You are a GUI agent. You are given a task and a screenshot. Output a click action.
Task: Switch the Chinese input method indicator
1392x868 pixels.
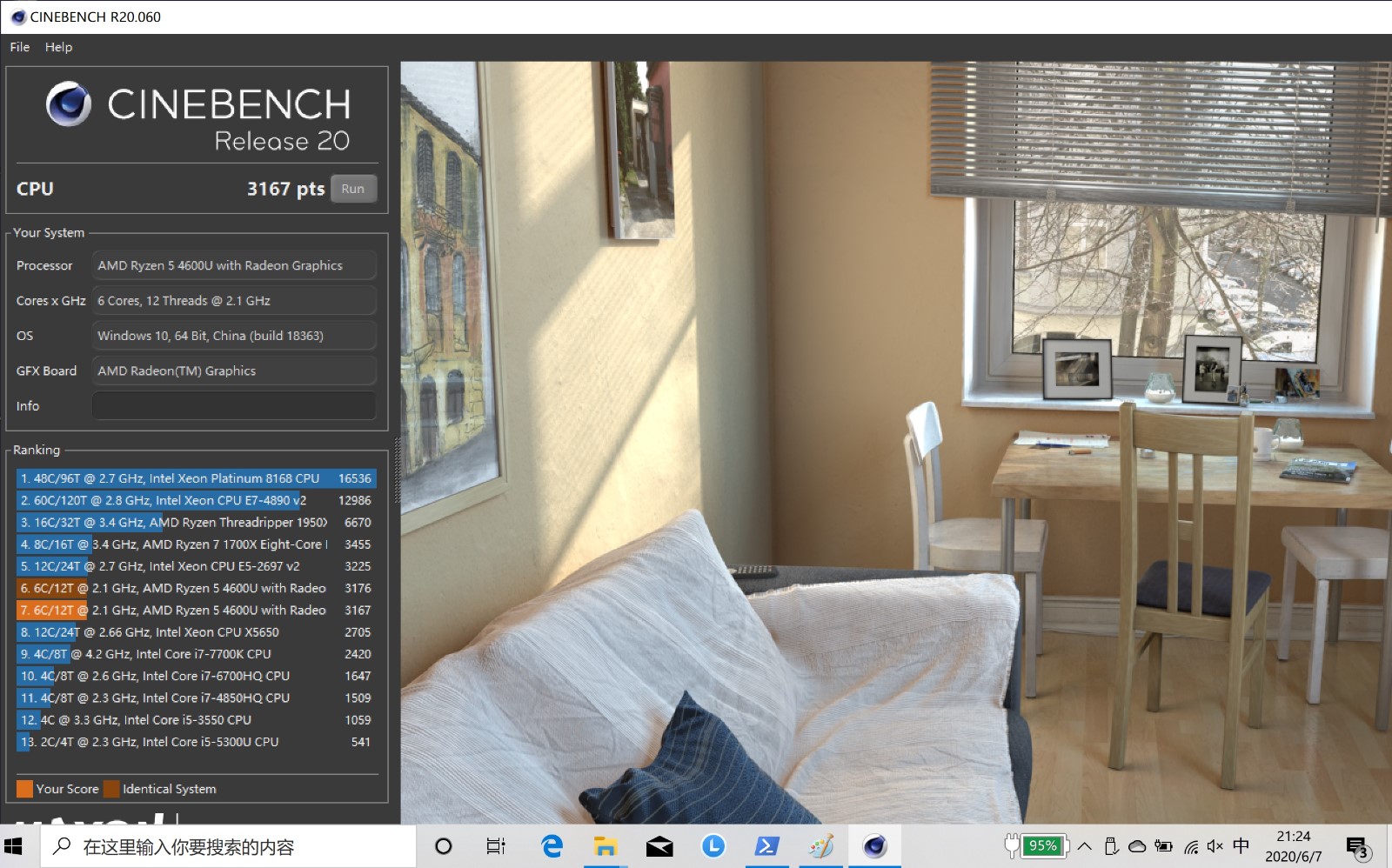(1241, 846)
